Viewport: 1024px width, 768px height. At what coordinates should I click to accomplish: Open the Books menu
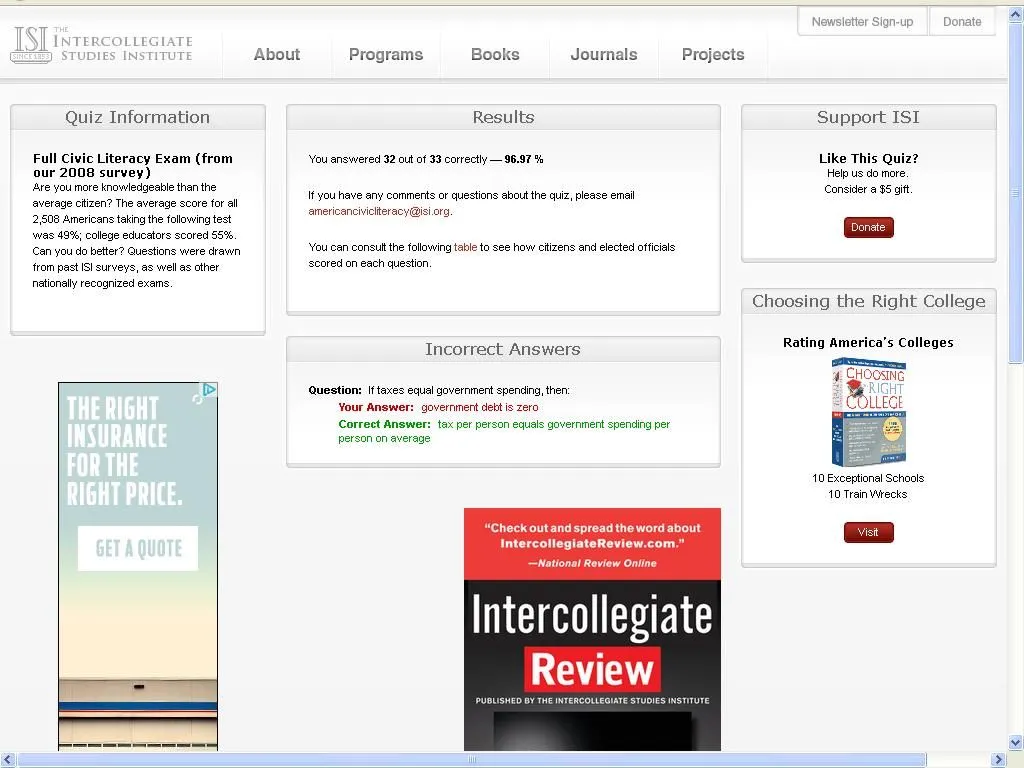(495, 55)
